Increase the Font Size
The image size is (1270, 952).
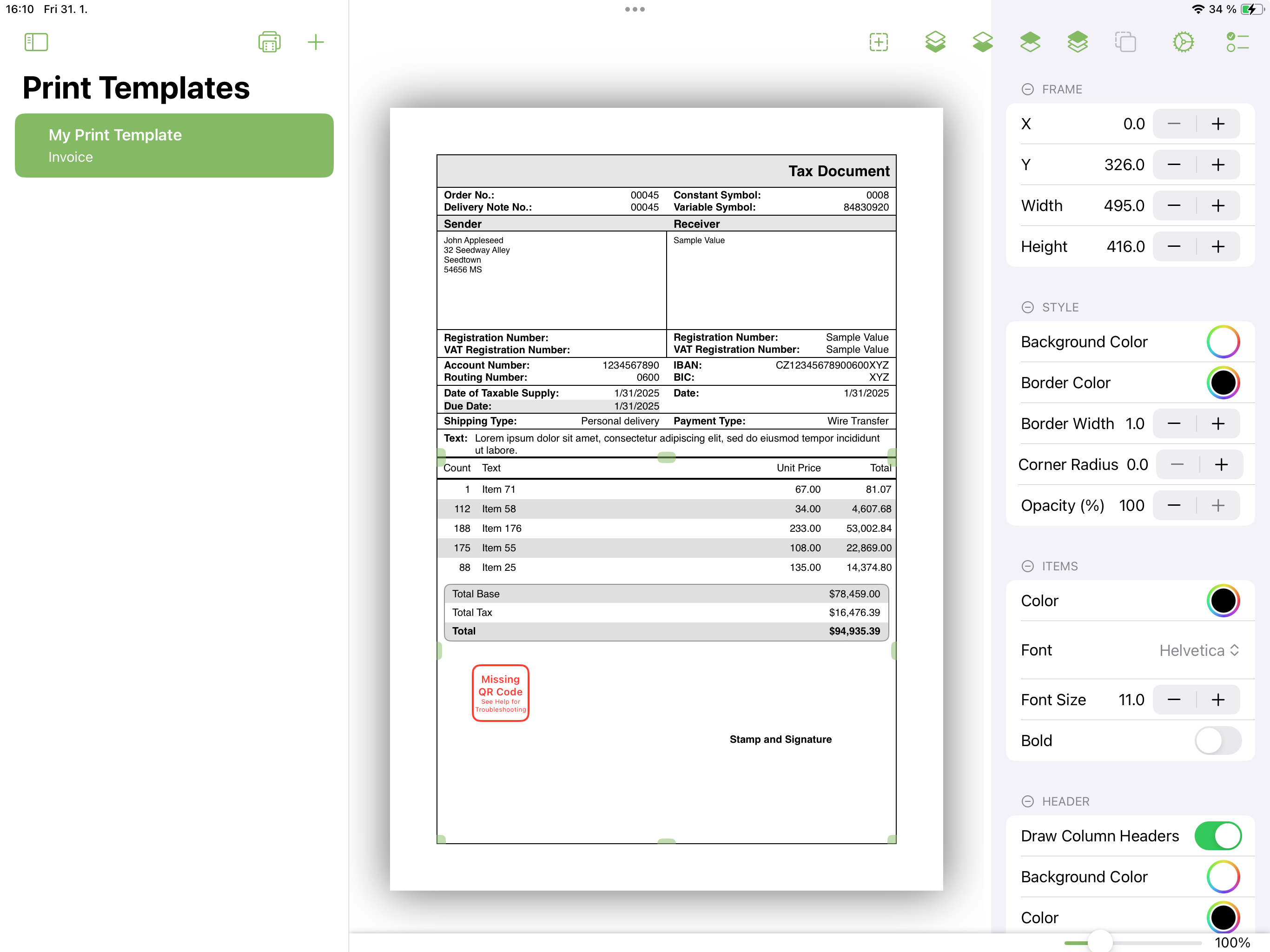click(1218, 700)
